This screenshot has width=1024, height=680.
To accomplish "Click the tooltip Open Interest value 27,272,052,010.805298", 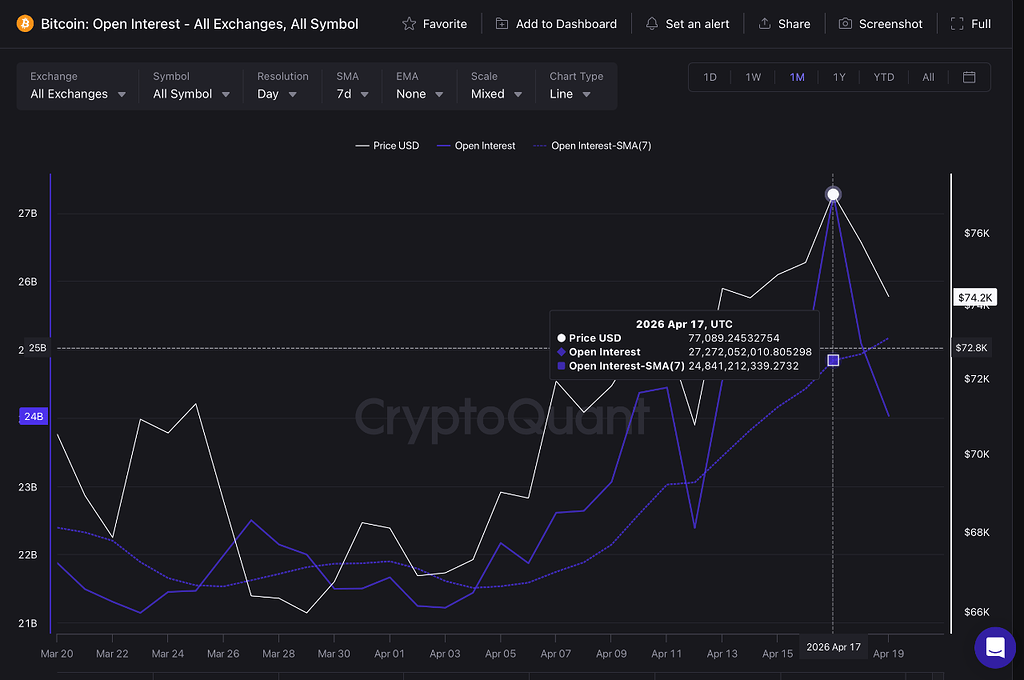I will 750,352.
